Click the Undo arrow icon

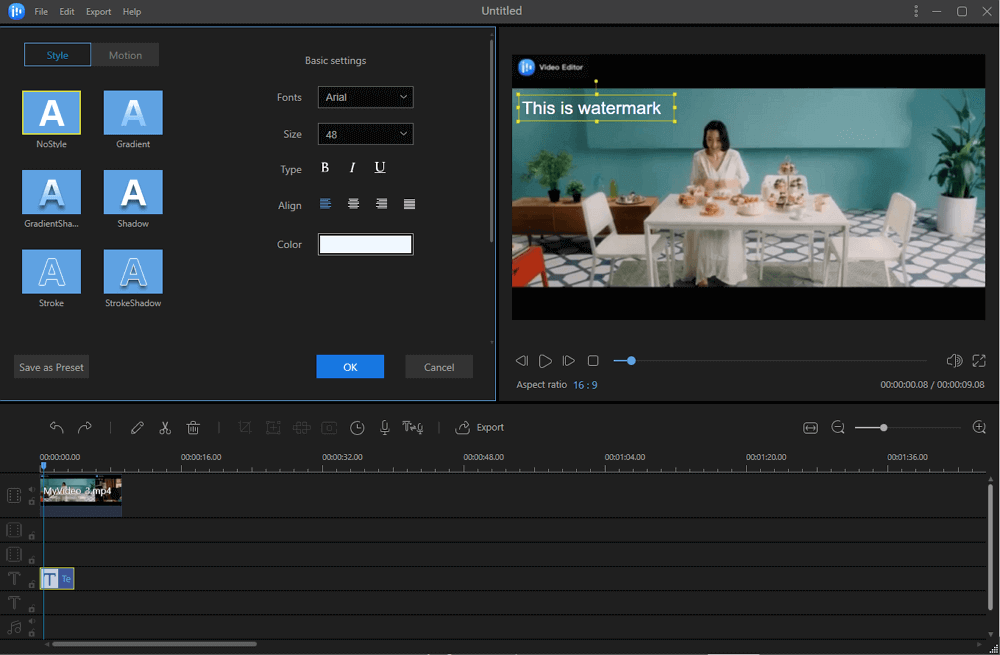[x=57, y=427]
